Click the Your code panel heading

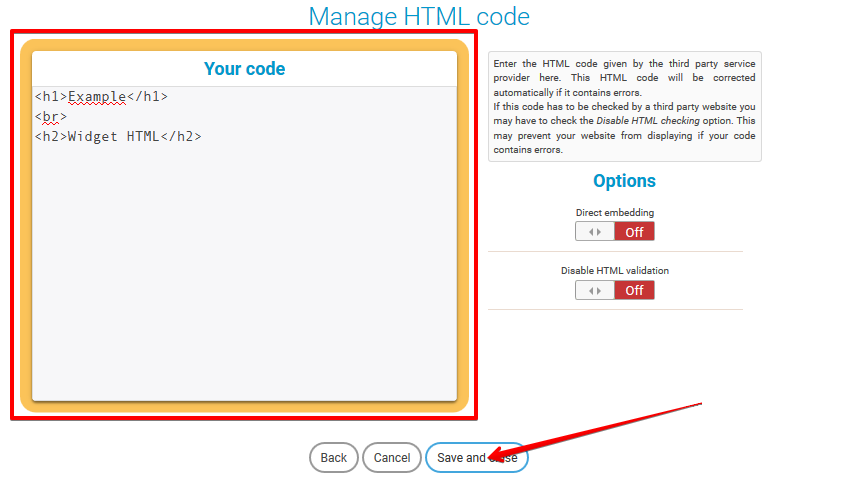[x=244, y=69]
